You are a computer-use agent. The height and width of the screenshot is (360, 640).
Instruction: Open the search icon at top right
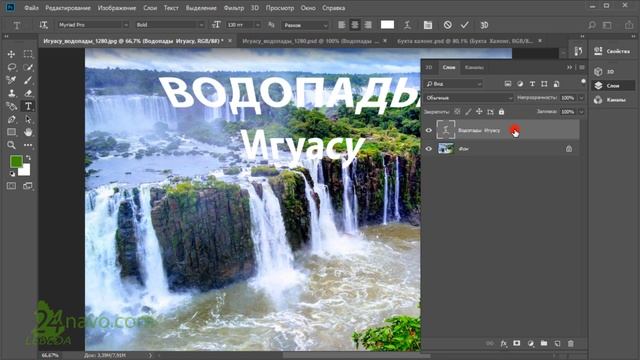[591, 25]
